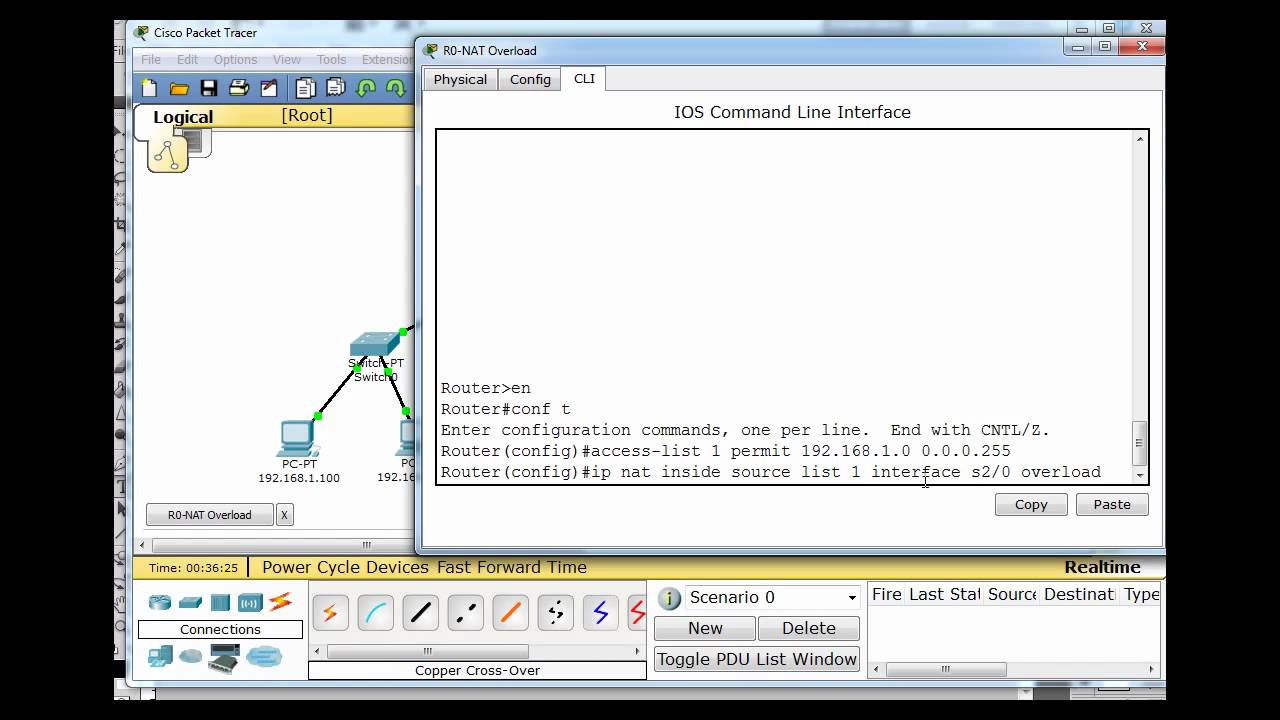Click the Destination column header

[x=1079, y=594]
